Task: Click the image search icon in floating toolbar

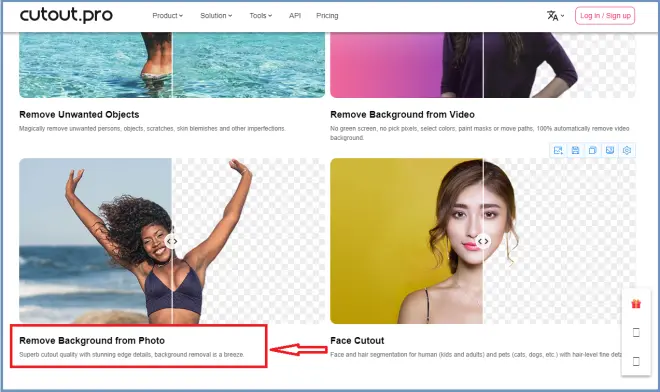Action: click(558, 150)
